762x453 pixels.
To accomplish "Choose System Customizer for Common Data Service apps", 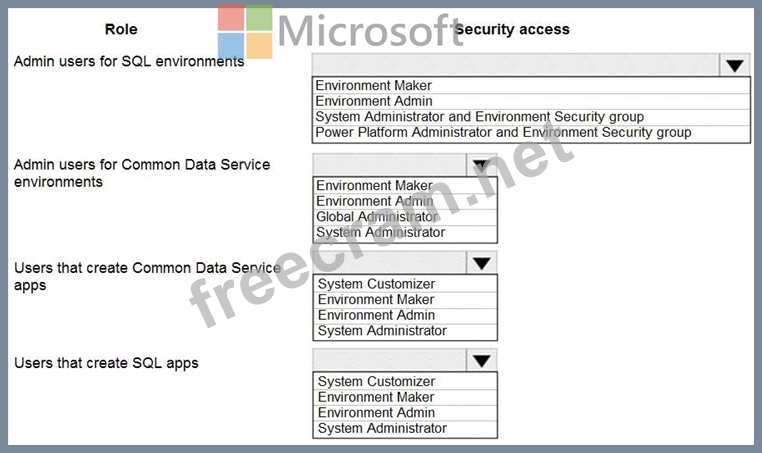I will (x=376, y=284).
